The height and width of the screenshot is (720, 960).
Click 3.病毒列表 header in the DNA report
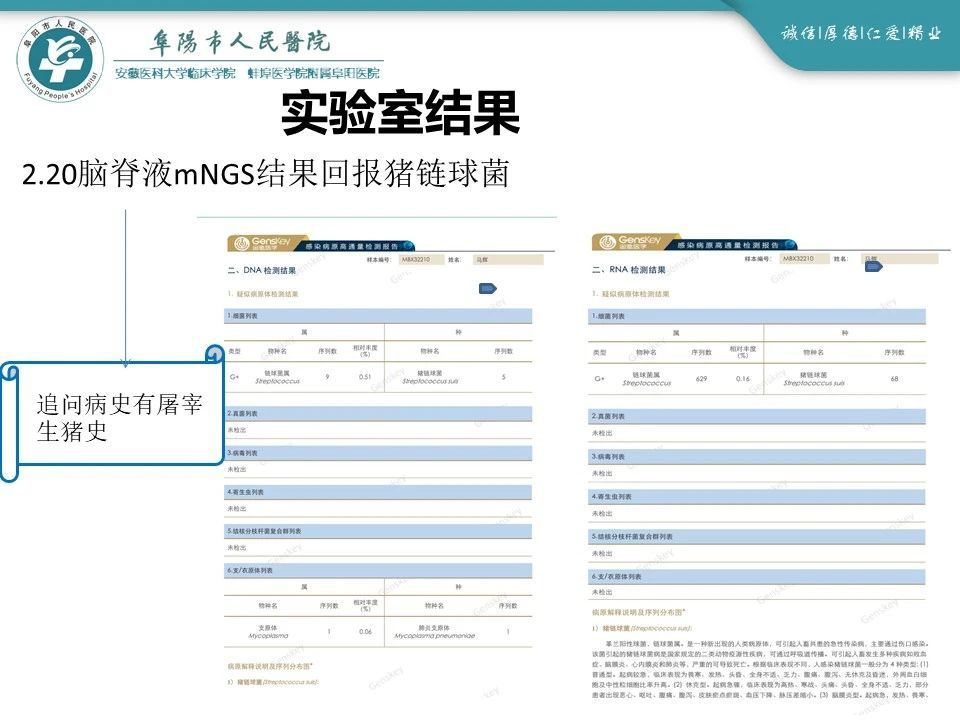coord(378,453)
